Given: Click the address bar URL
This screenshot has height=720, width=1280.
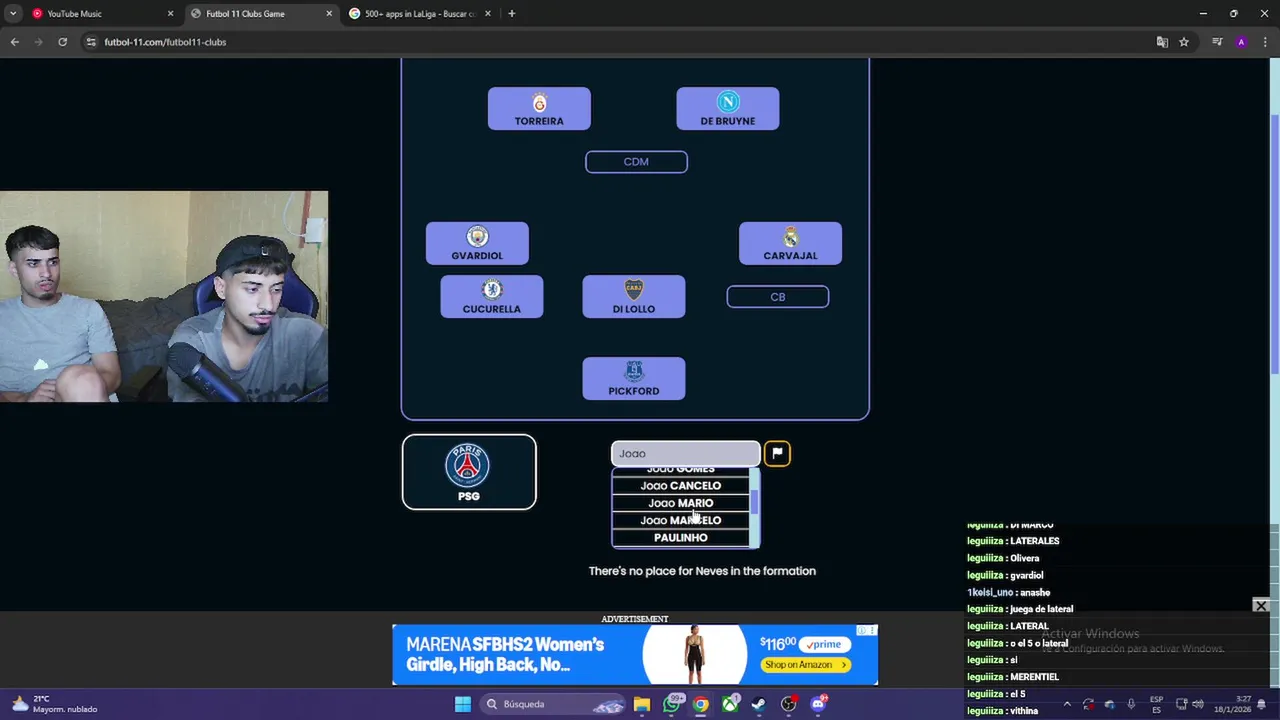Looking at the screenshot, I should (165, 42).
